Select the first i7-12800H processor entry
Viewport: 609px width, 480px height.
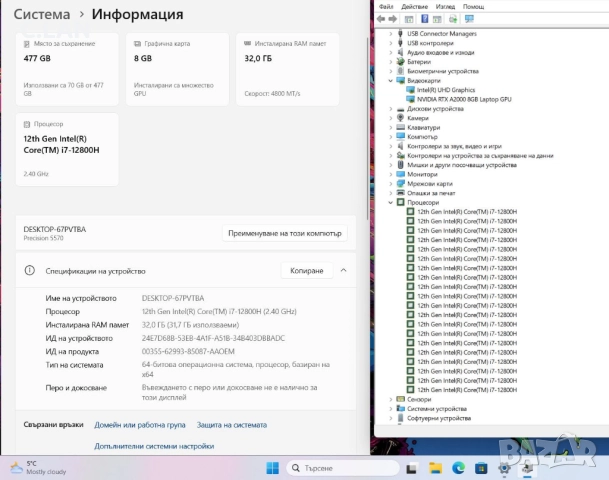click(467, 212)
